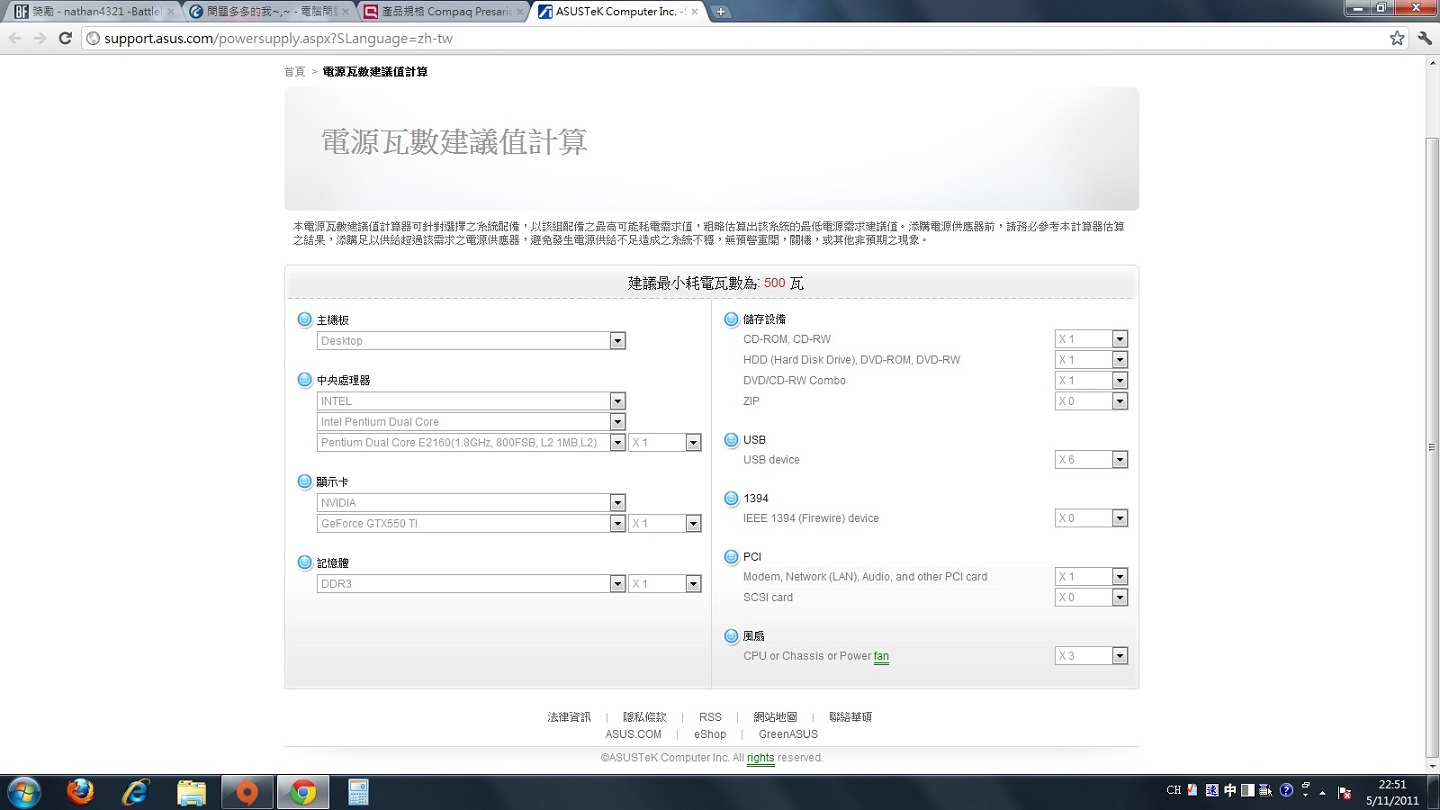
Task: Open the Calculator taskbar icon
Action: (x=358, y=792)
